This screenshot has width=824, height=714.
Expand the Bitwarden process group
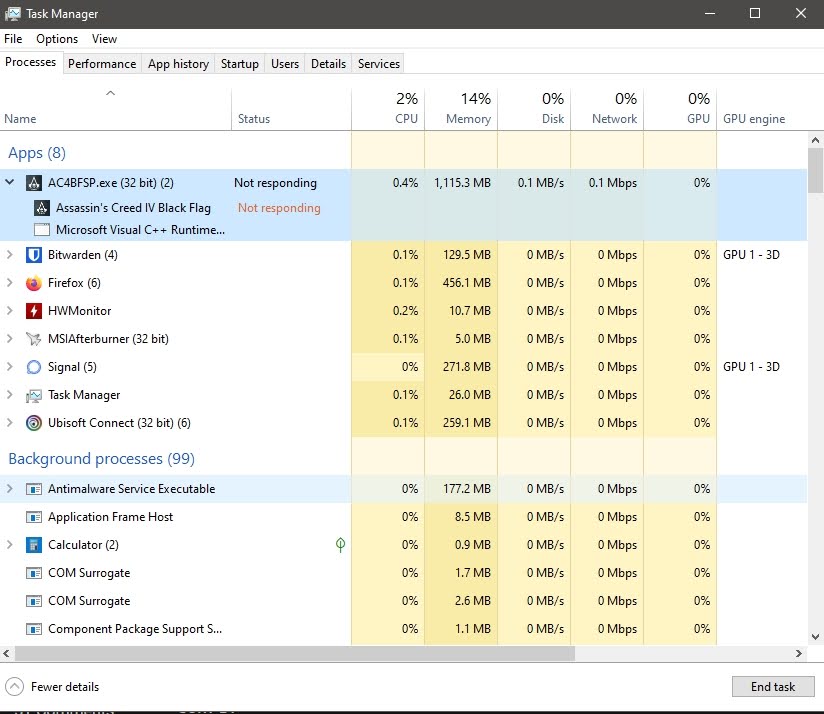click(10, 255)
